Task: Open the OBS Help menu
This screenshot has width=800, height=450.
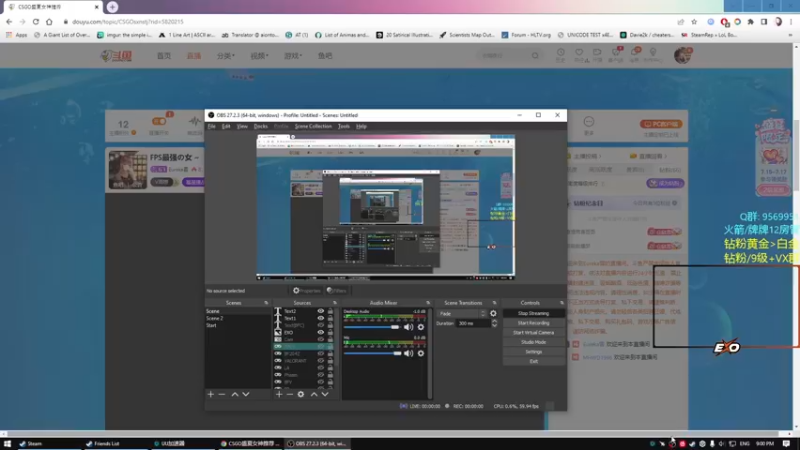Action: coord(361,126)
